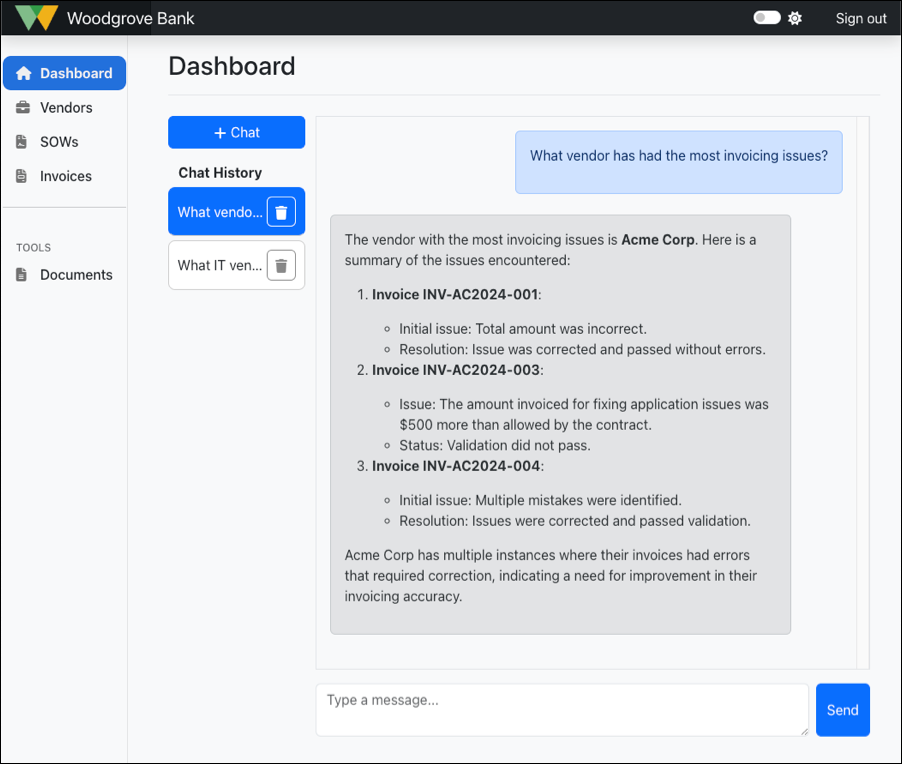Toggle the dark mode switch
Viewport: 902px width, 764px height.
tap(767, 18)
